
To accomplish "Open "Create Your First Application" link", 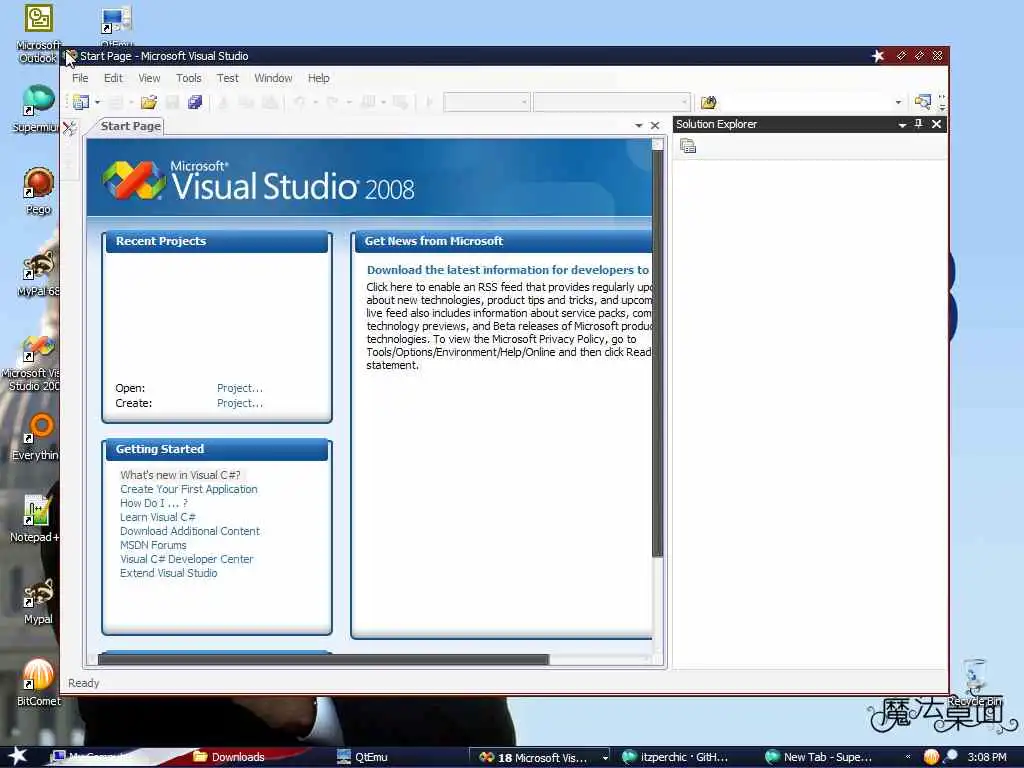I will point(189,489).
